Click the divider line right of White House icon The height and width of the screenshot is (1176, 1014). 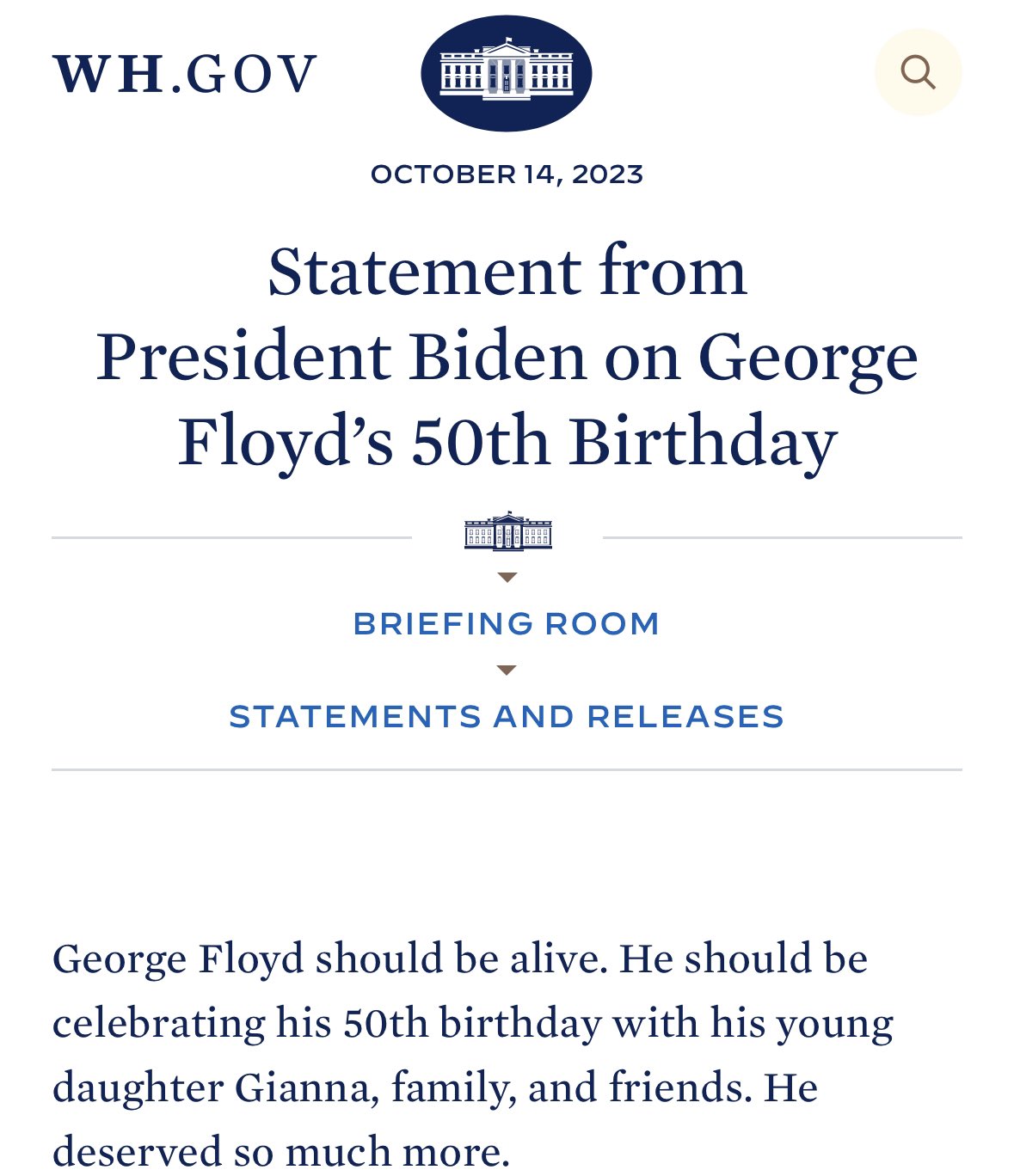pos(783,538)
